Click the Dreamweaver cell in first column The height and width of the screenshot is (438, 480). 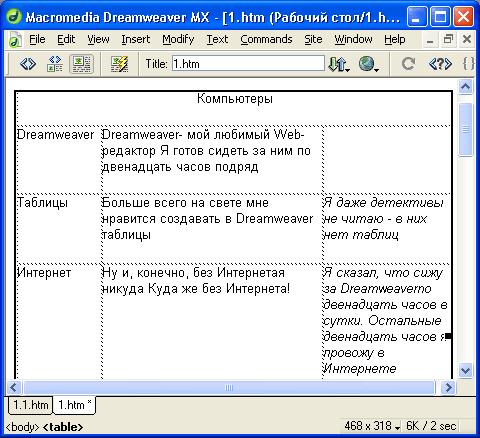[x=55, y=135]
